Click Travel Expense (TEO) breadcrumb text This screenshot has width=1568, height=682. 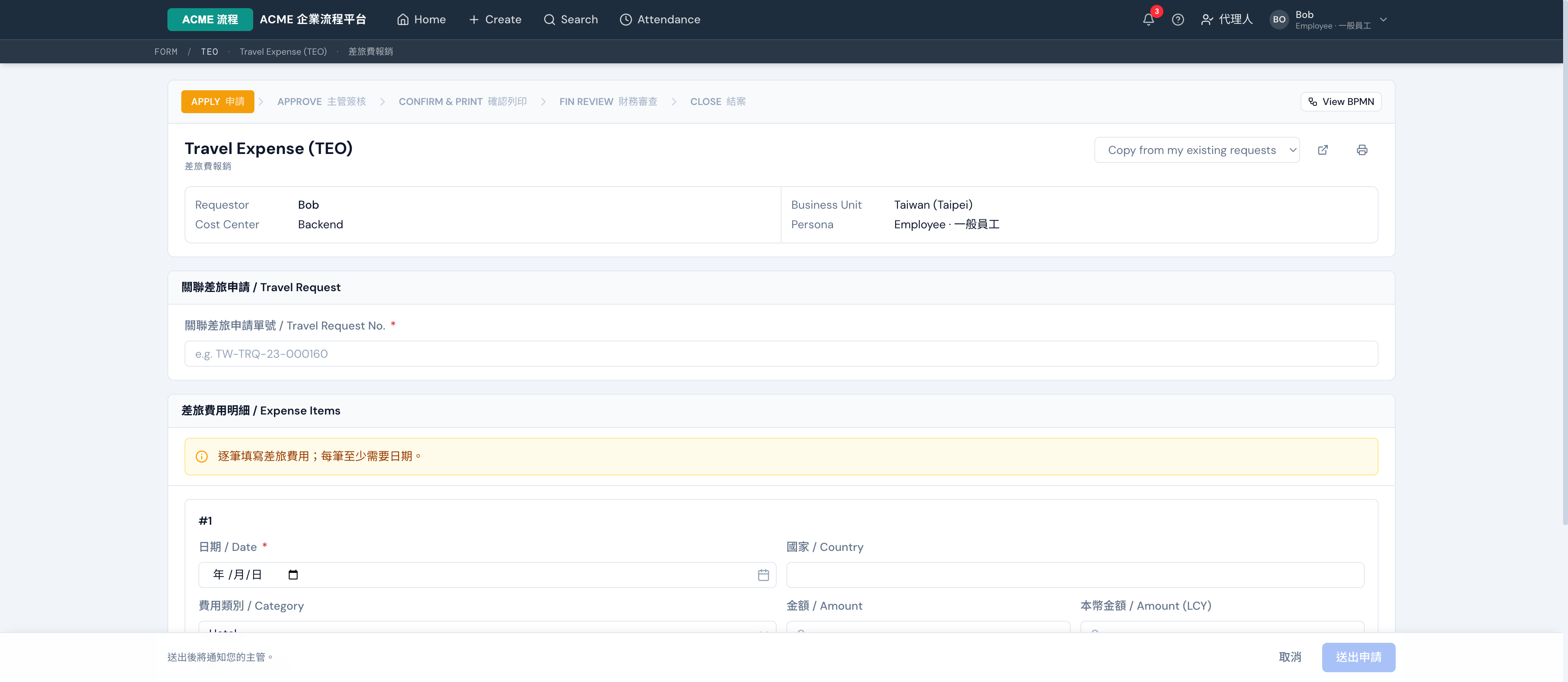[283, 52]
